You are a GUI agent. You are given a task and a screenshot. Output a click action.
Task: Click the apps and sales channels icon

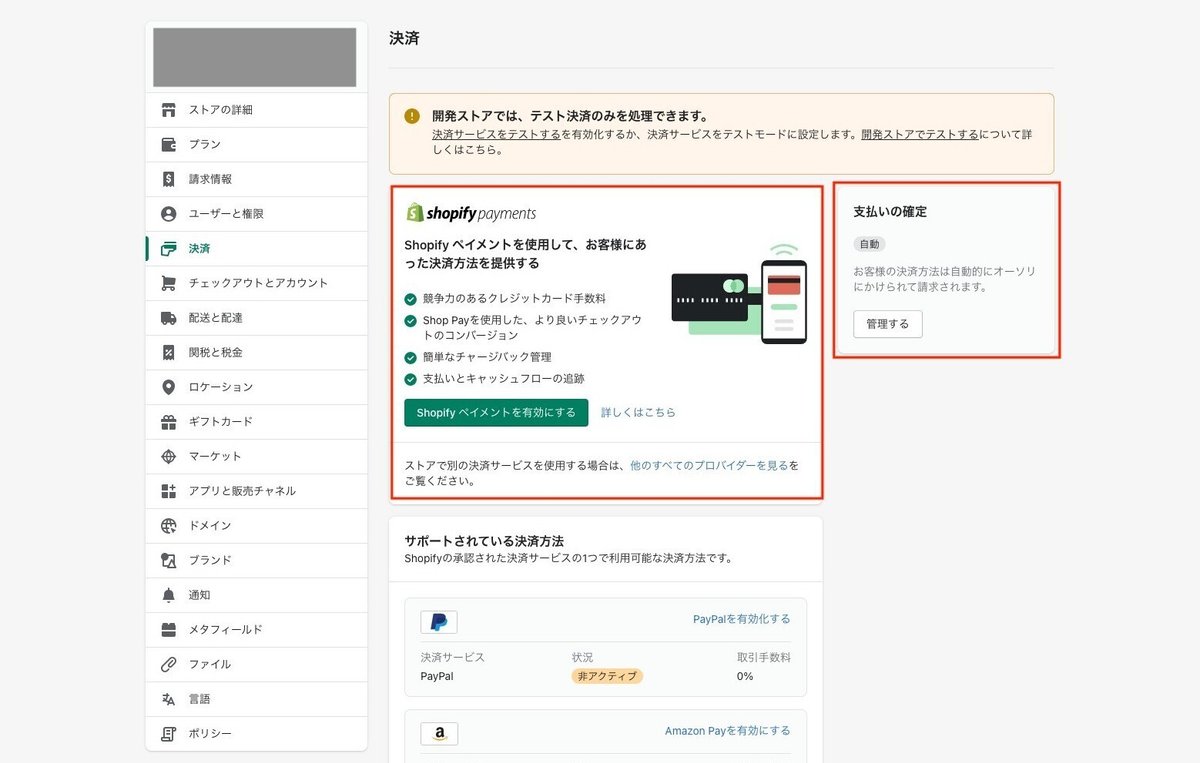pos(168,491)
